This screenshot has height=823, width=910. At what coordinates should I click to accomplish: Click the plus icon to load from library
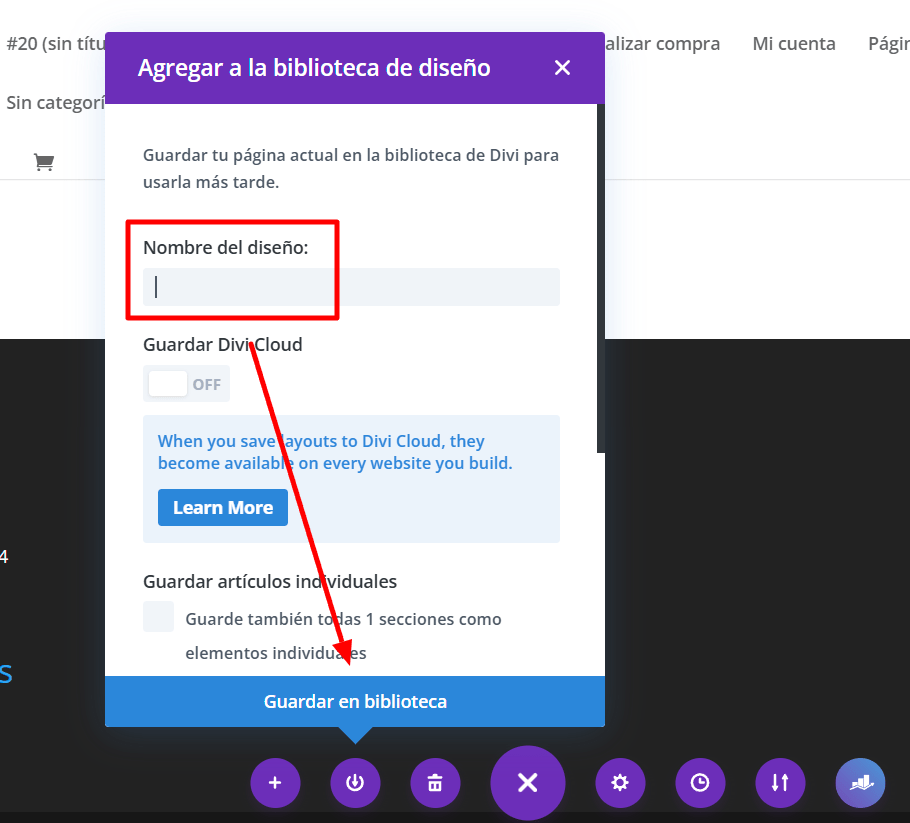tap(275, 782)
